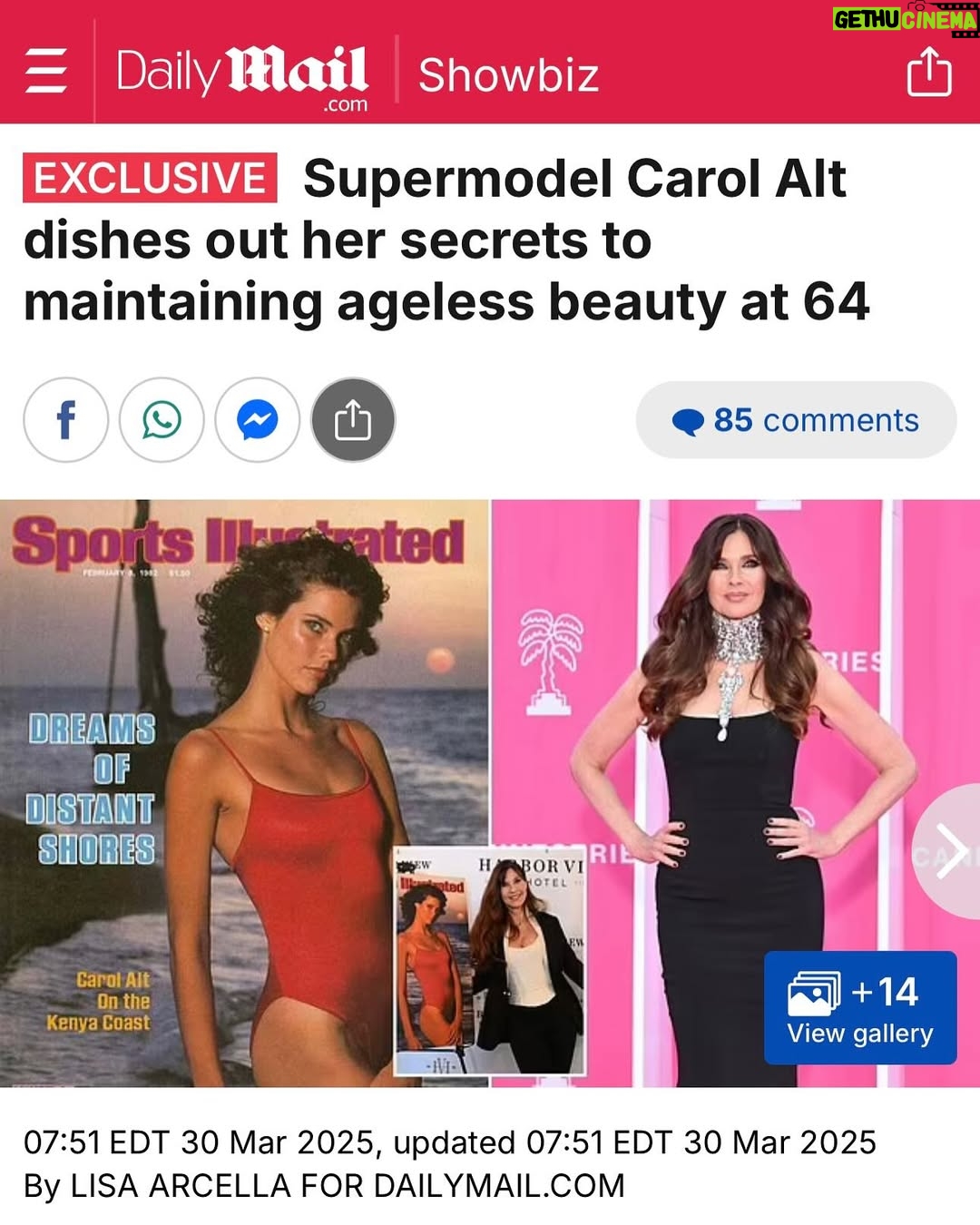Select the 30 Mar 2025 timestamp line
This screenshot has height=1225, width=980.
click(x=450, y=1142)
